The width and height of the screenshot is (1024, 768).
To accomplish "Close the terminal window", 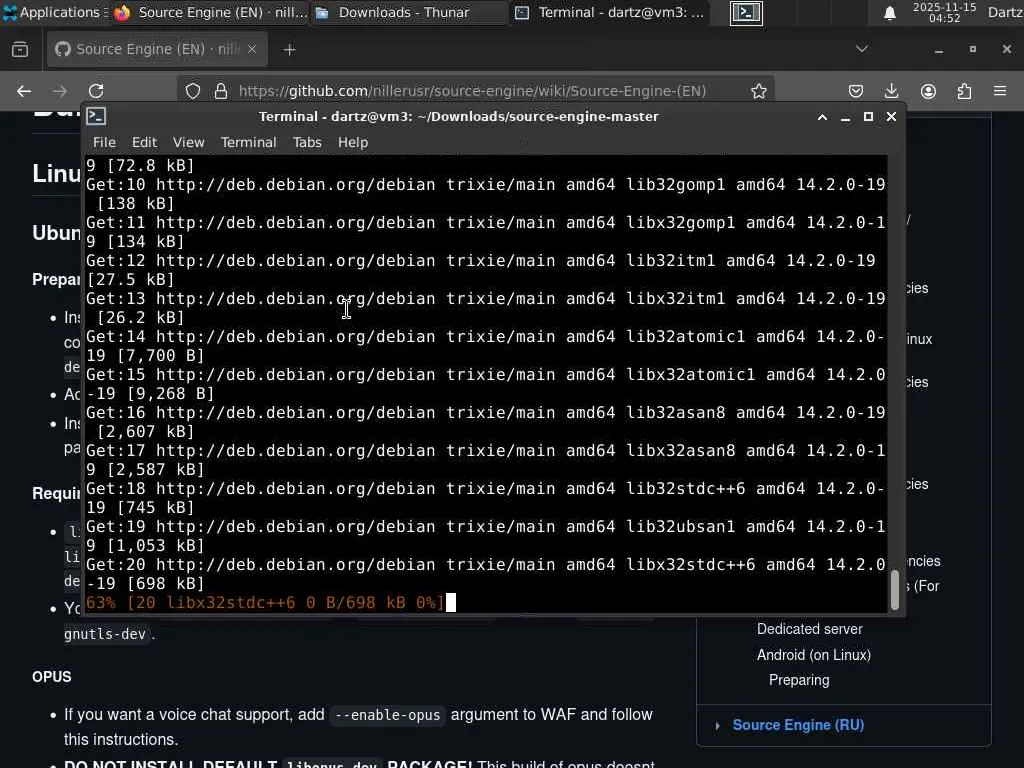I will (891, 117).
